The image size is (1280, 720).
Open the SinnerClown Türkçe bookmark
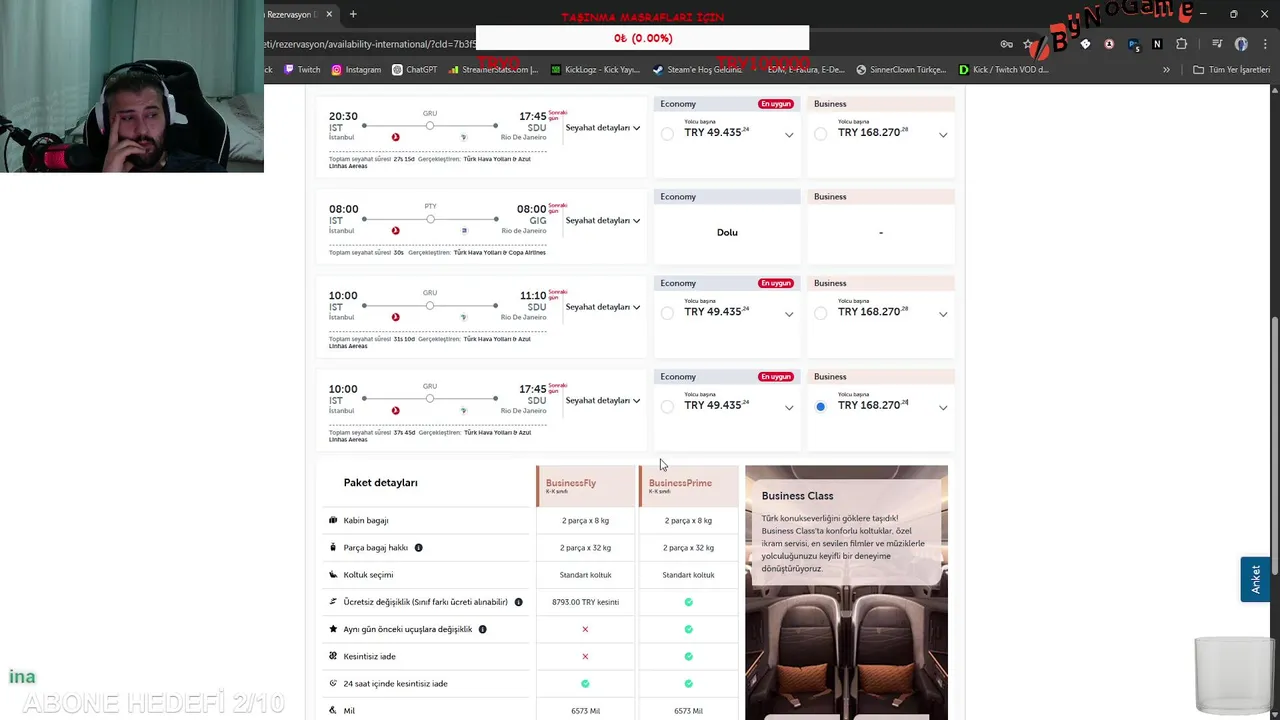901,70
